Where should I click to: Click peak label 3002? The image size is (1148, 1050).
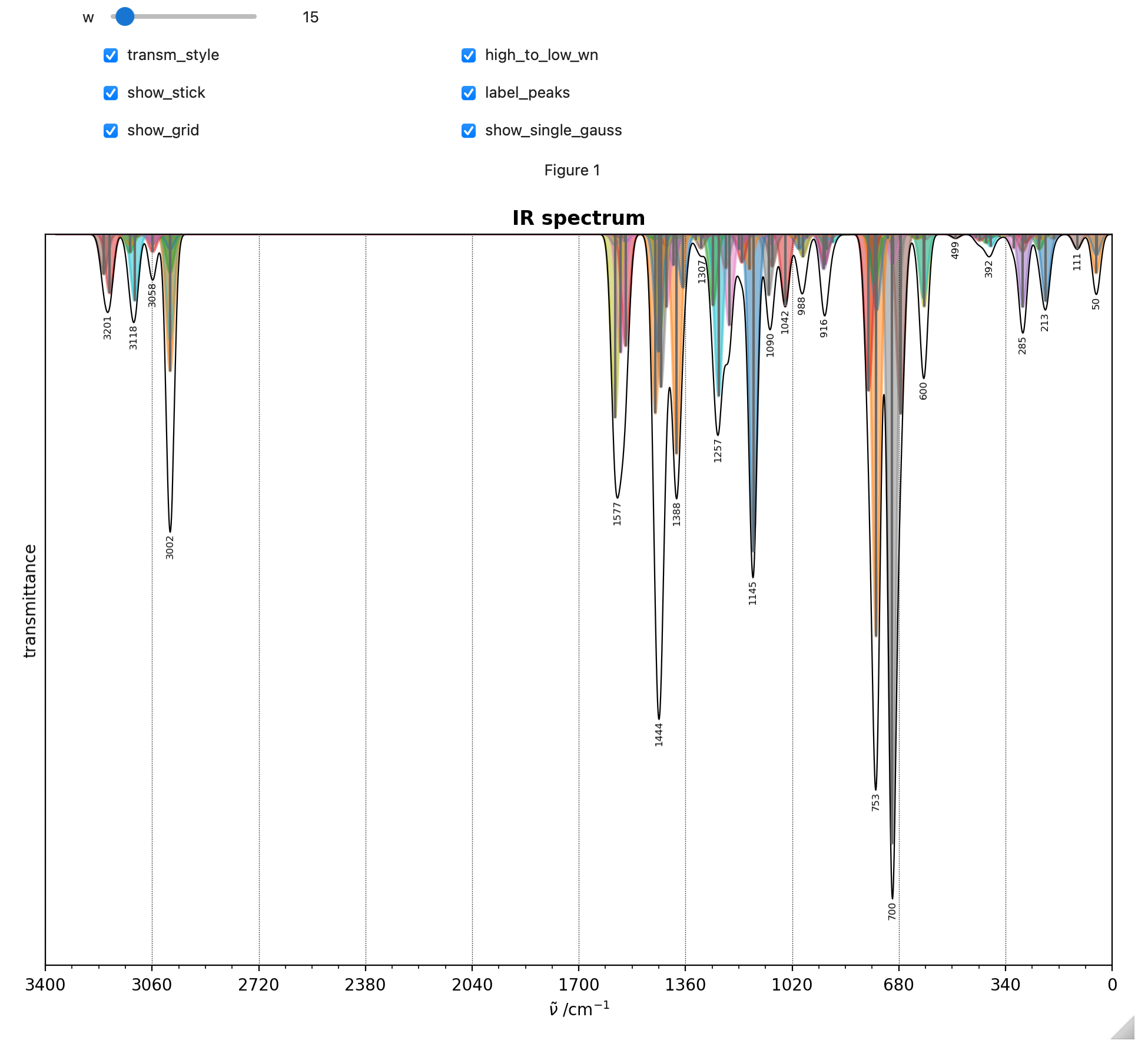click(x=170, y=547)
